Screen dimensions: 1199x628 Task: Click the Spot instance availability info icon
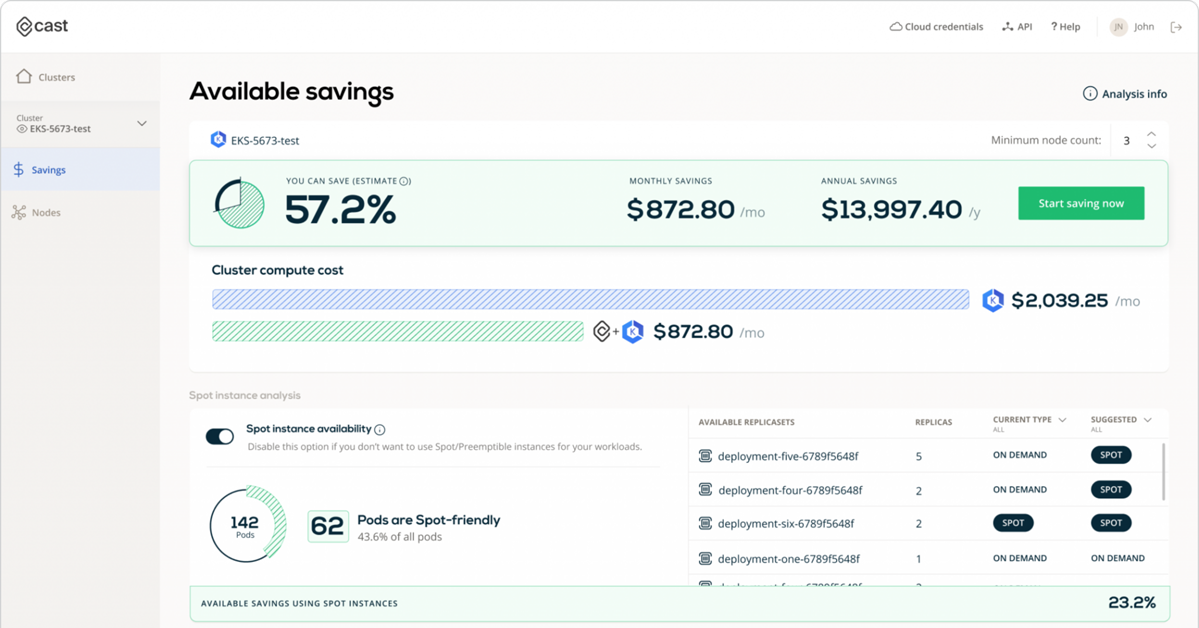tap(380, 430)
